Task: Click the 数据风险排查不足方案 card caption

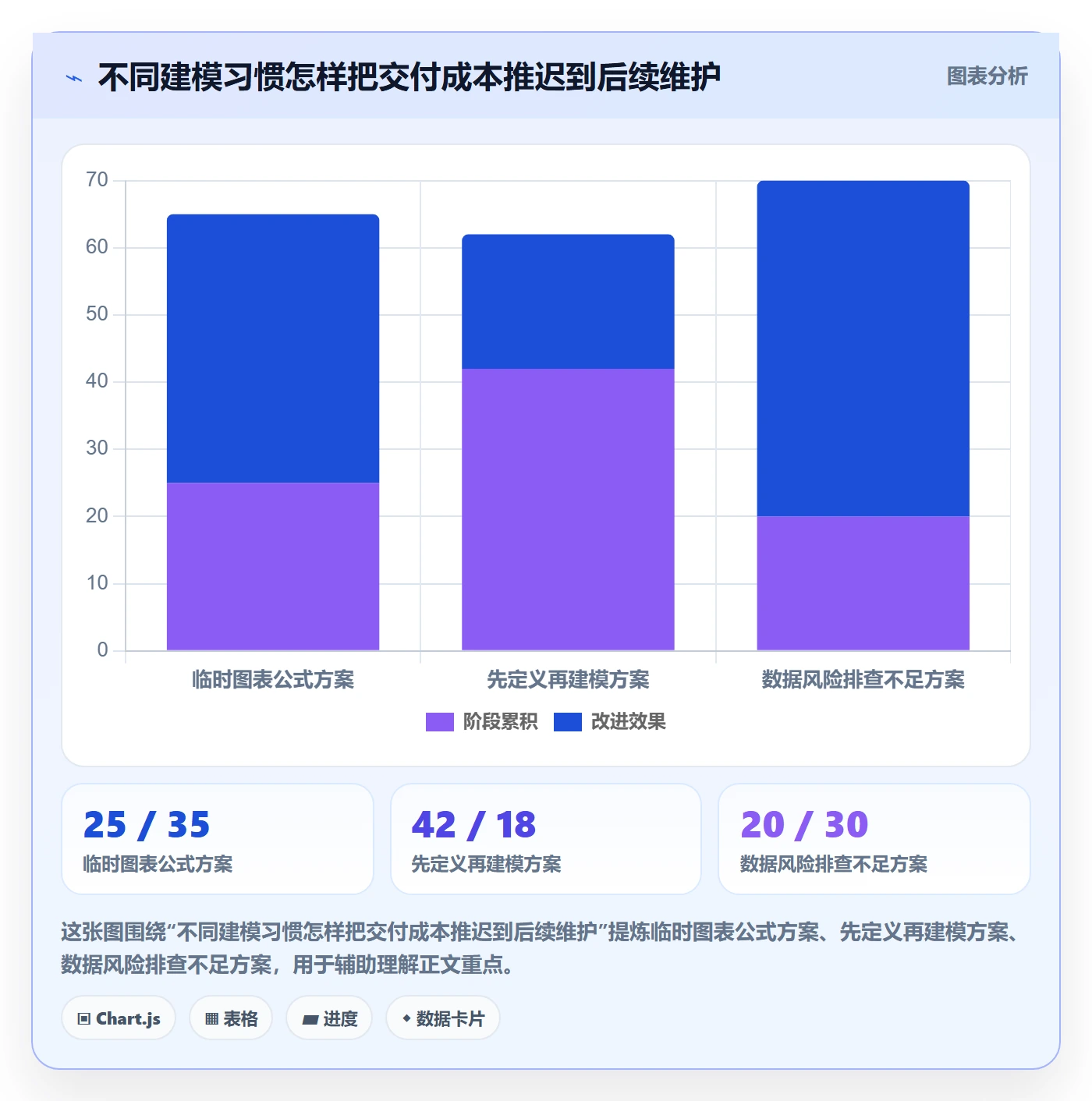Action: (833, 865)
